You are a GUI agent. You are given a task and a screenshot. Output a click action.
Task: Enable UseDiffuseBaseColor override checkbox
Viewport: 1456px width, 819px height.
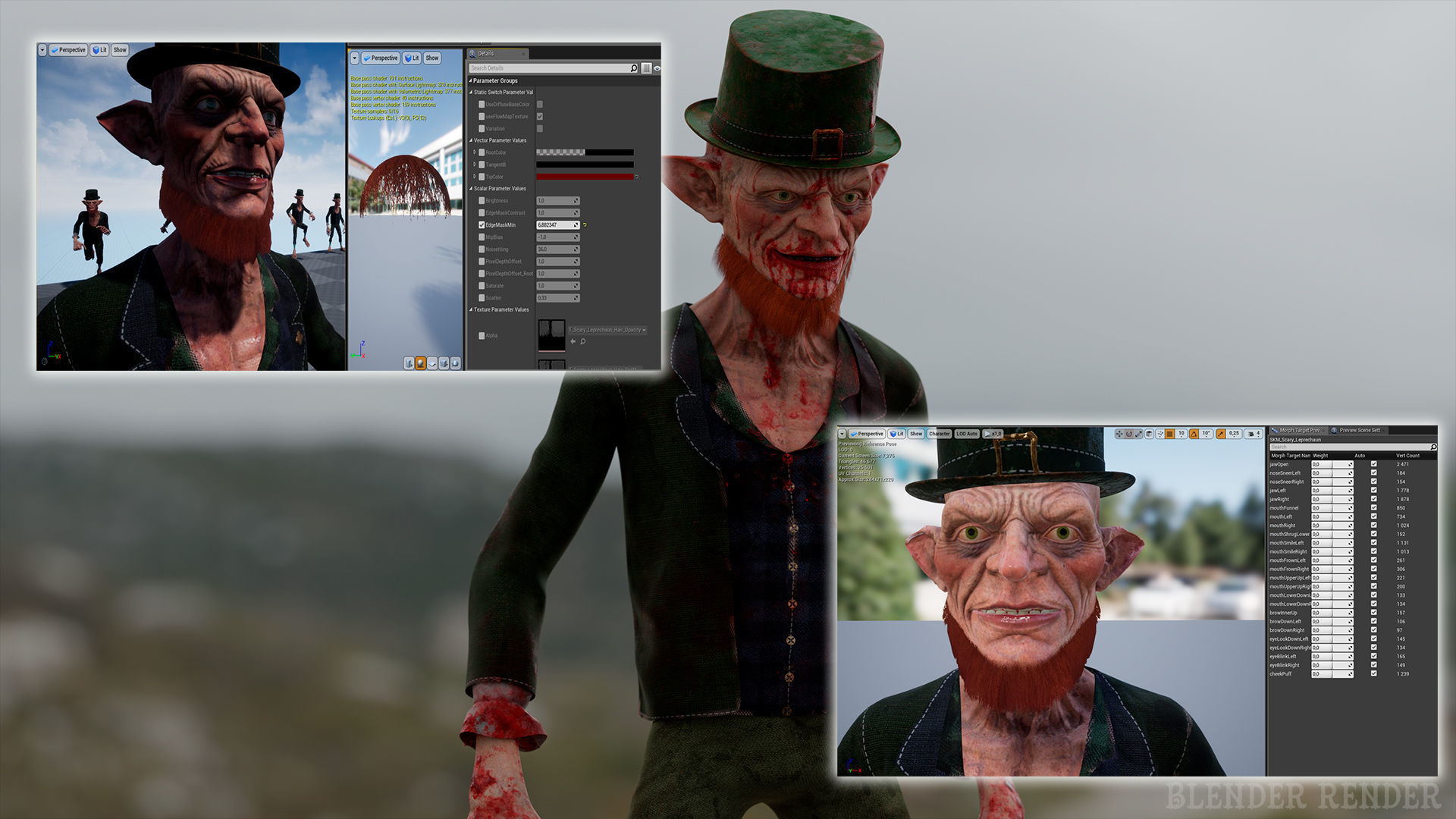point(482,105)
